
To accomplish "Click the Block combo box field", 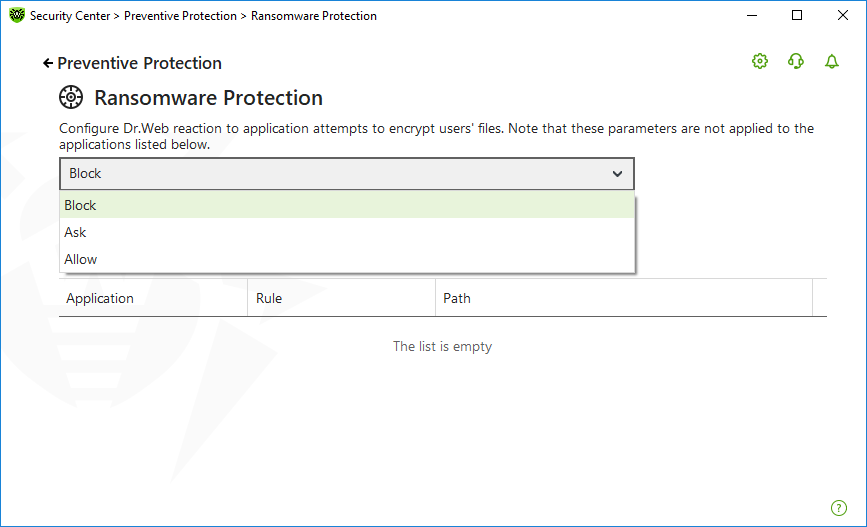I will coord(347,174).
